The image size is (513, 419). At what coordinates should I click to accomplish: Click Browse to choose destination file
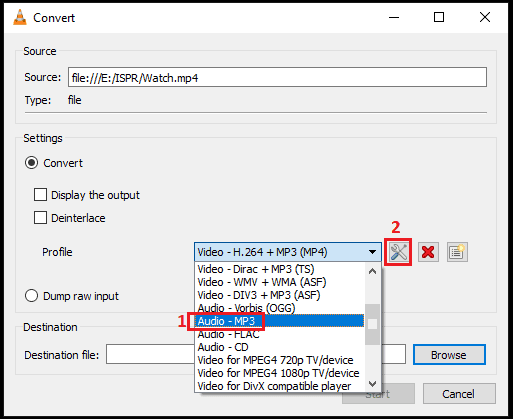click(x=449, y=355)
